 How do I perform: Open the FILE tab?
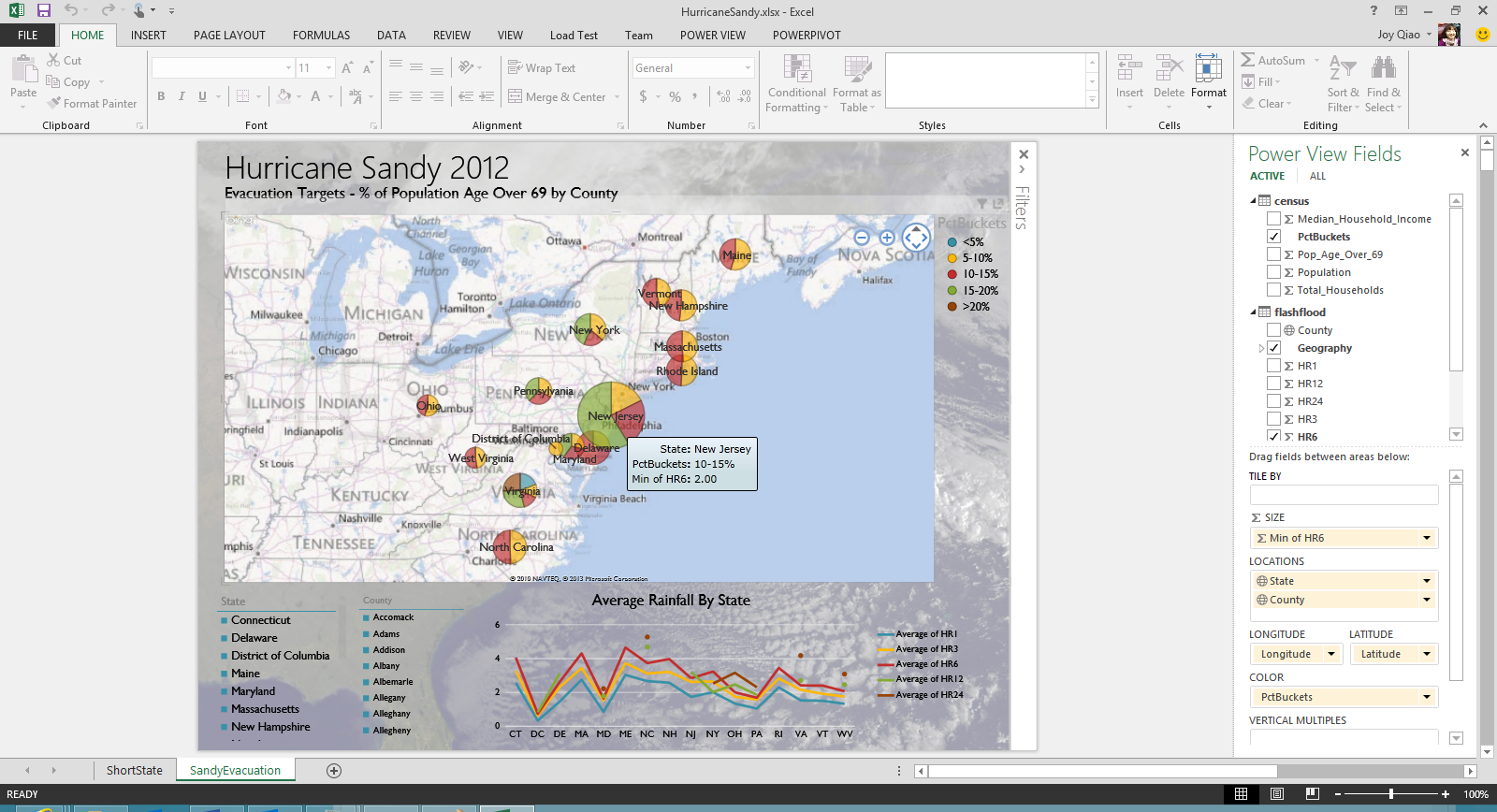pos(28,36)
